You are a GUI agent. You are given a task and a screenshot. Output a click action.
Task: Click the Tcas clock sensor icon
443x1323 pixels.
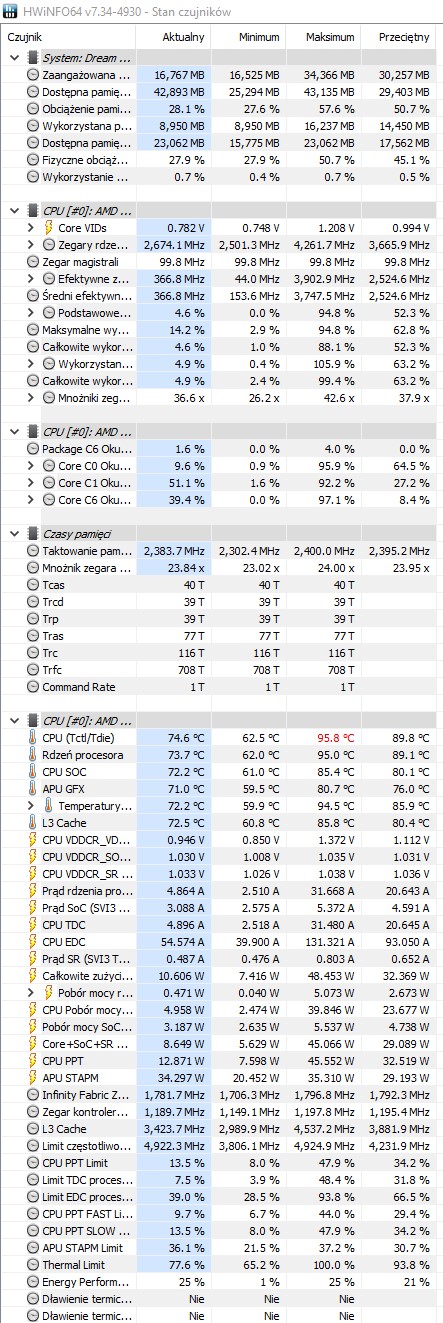32,585
